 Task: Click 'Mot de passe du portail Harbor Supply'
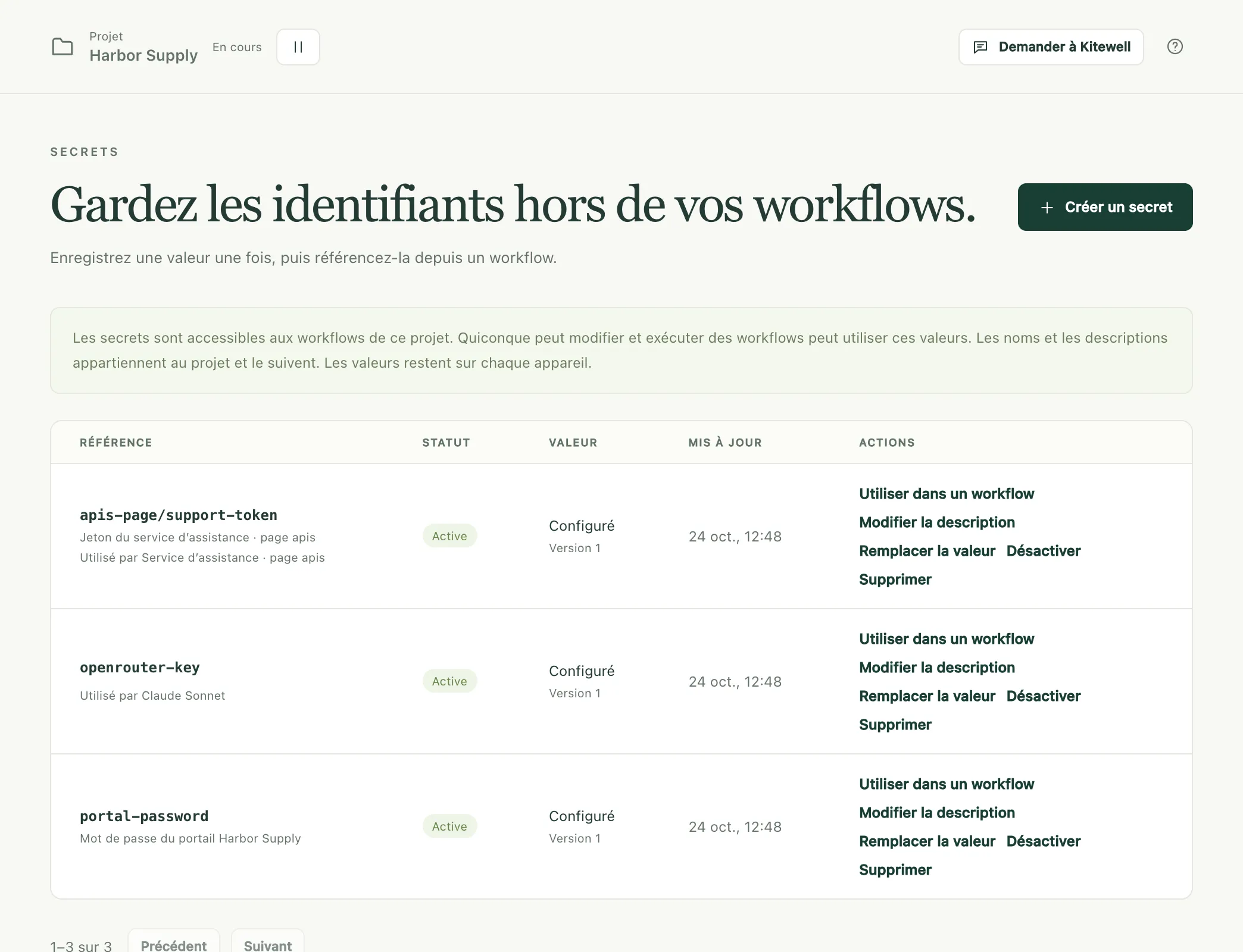(x=190, y=838)
